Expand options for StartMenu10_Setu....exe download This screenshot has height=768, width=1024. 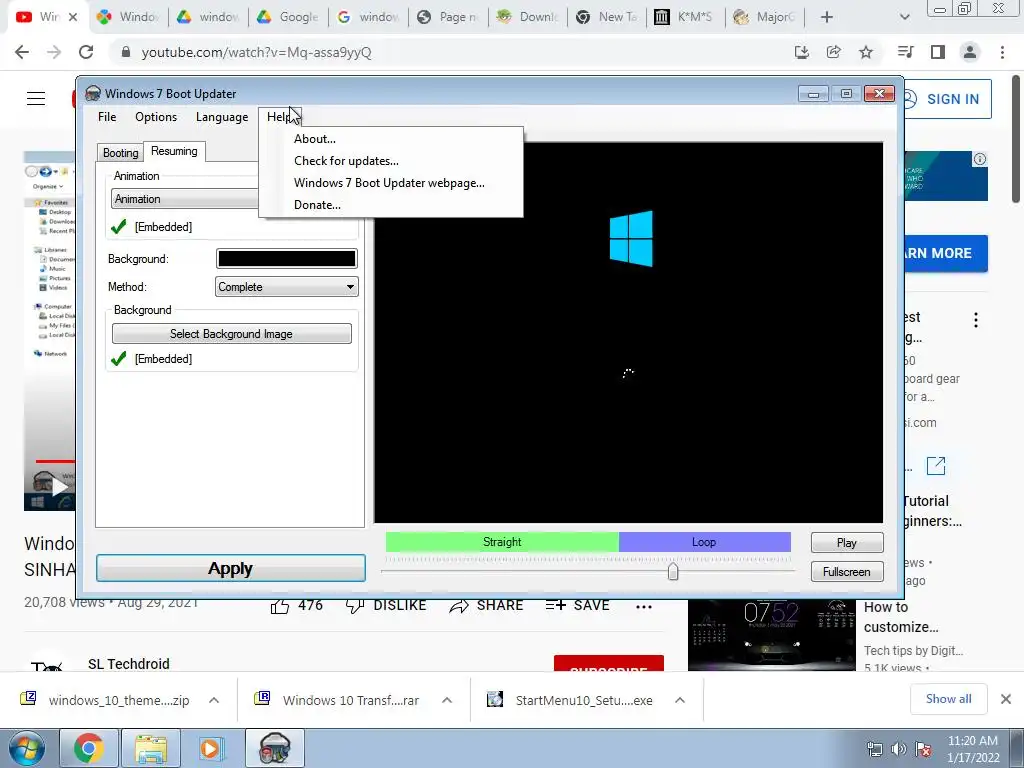pyautogui.click(x=680, y=700)
